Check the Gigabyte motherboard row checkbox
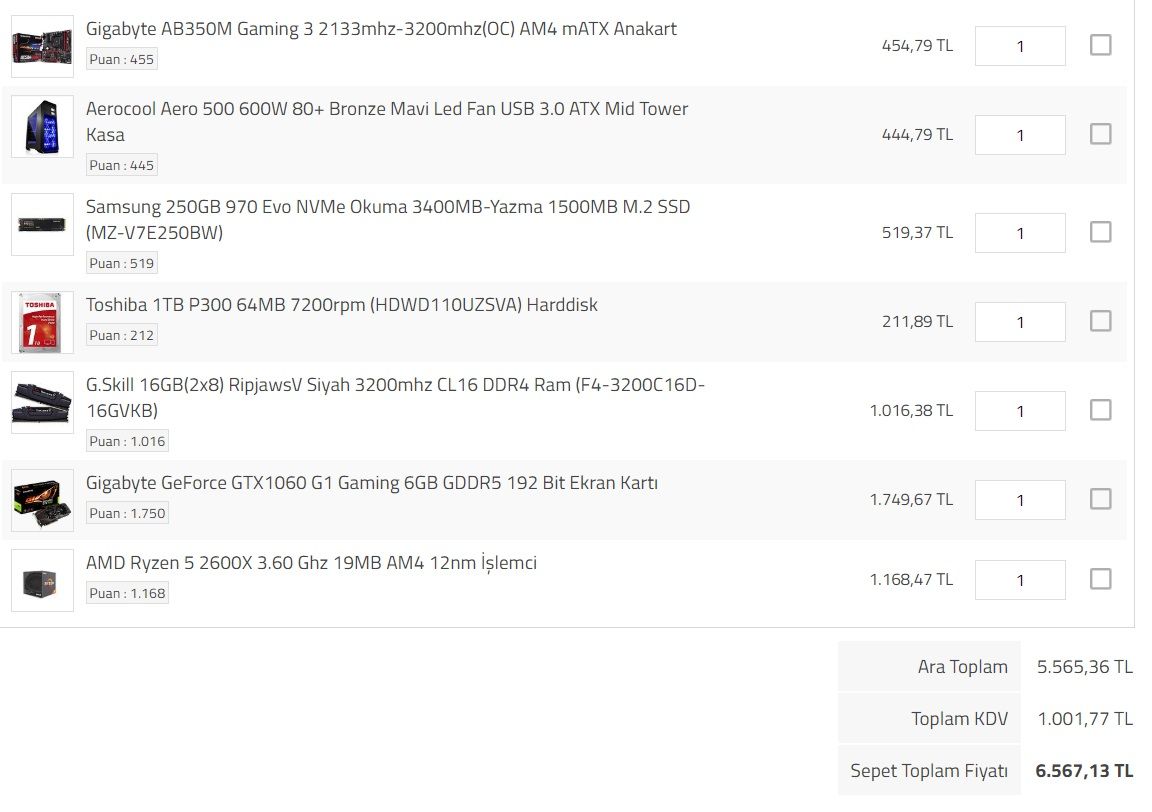Image resolution: width=1152 pixels, height=812 pixels. [x=1100, y=44]
